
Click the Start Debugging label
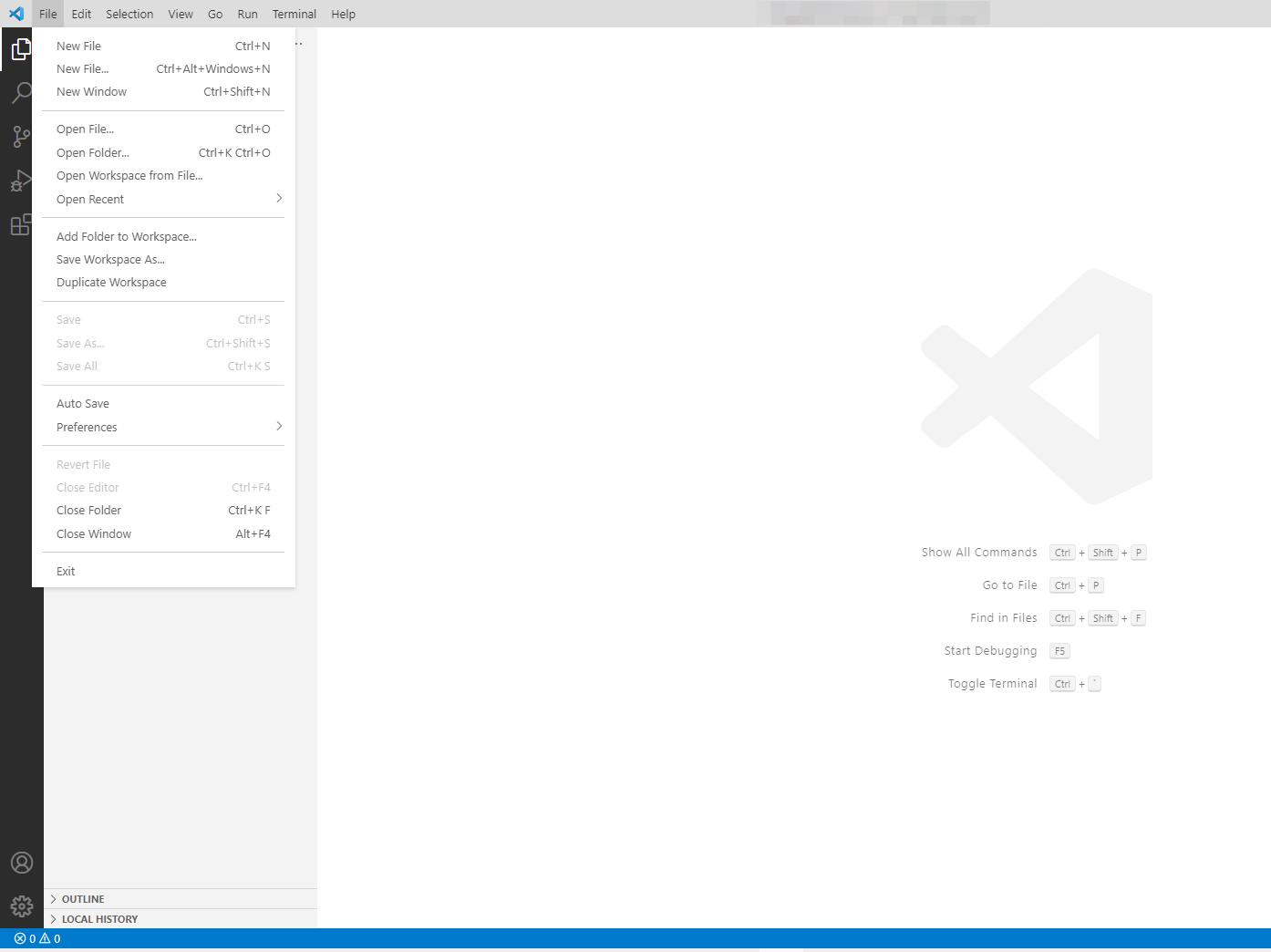coord(991,651)
